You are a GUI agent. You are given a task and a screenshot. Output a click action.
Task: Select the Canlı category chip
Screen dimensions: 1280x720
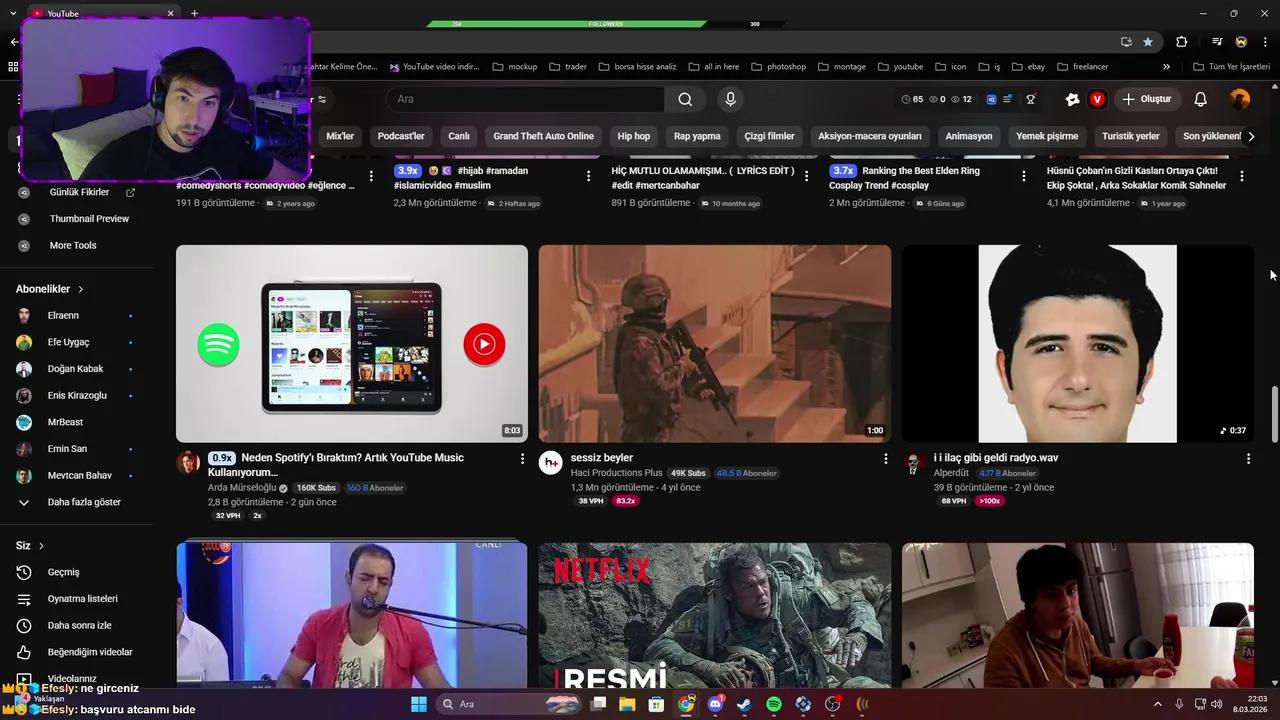click(458, 136)
